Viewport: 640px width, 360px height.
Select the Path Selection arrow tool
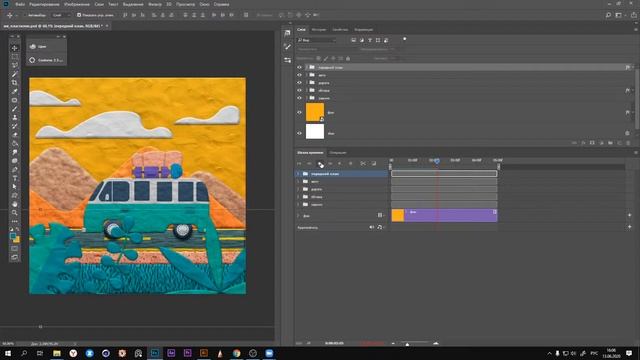click(15, 187)
